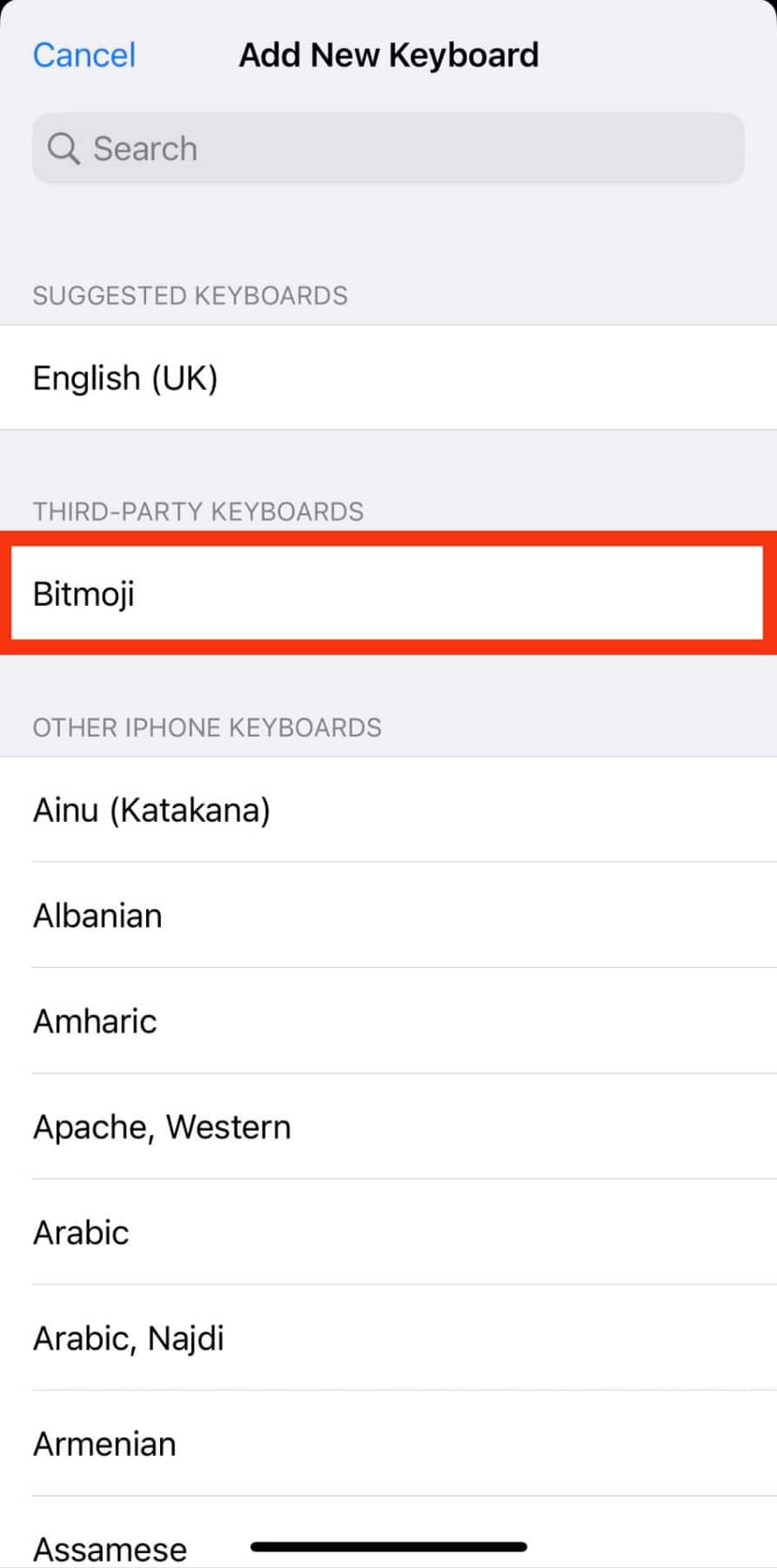Click the Search placeholder text
Screen dimensions: 777x1568
point(145,149)
